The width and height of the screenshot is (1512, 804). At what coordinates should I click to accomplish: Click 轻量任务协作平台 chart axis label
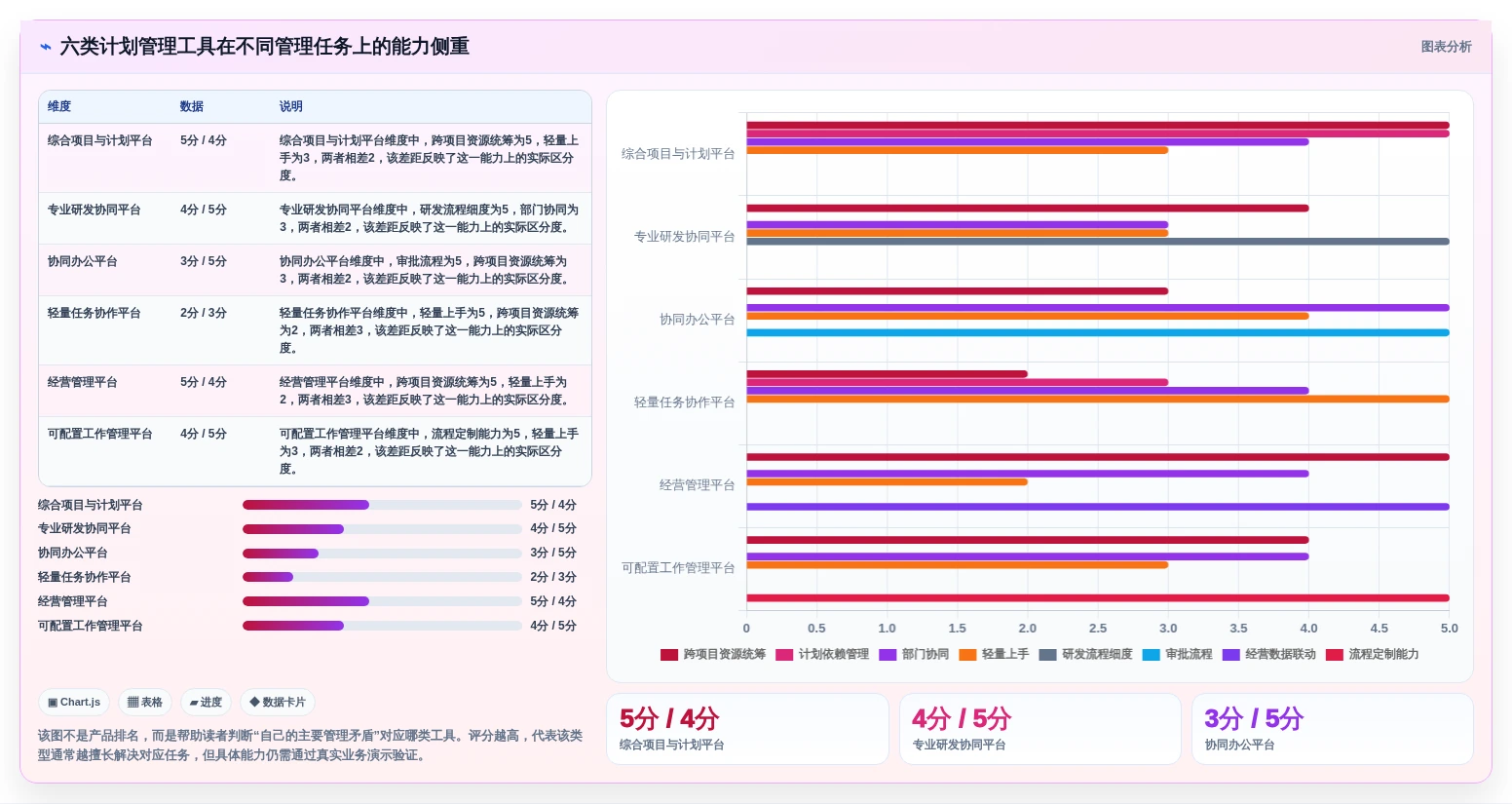[684, 402]
